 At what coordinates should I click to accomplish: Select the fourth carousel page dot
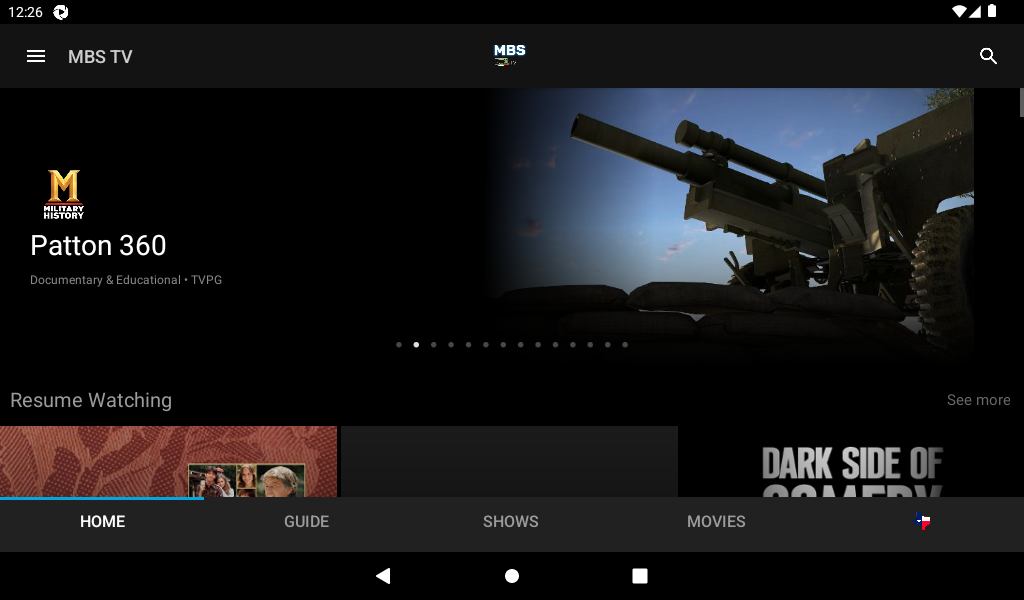(451, 345)
